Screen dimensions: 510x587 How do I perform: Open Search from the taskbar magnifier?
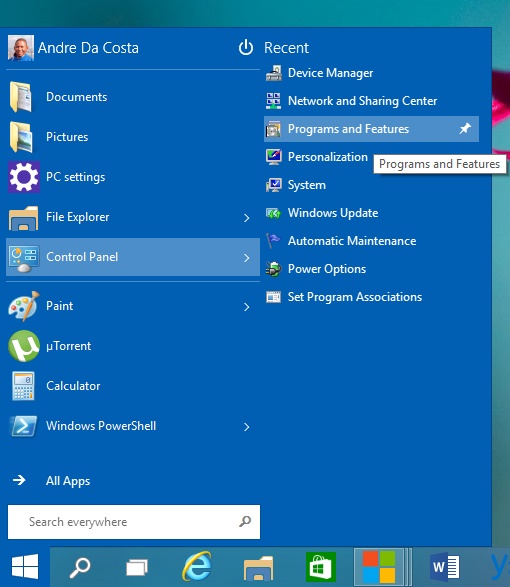click(80, 568)
